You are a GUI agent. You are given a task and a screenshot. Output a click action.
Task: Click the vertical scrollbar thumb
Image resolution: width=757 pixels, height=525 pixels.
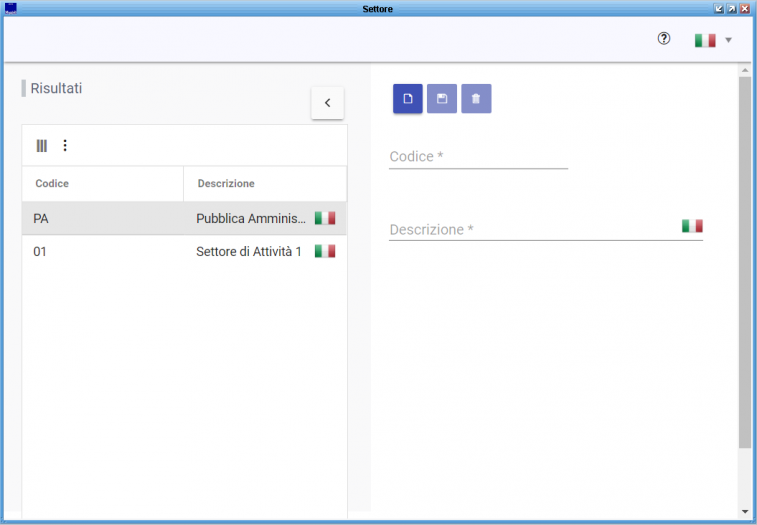click(x=744, y=260)
